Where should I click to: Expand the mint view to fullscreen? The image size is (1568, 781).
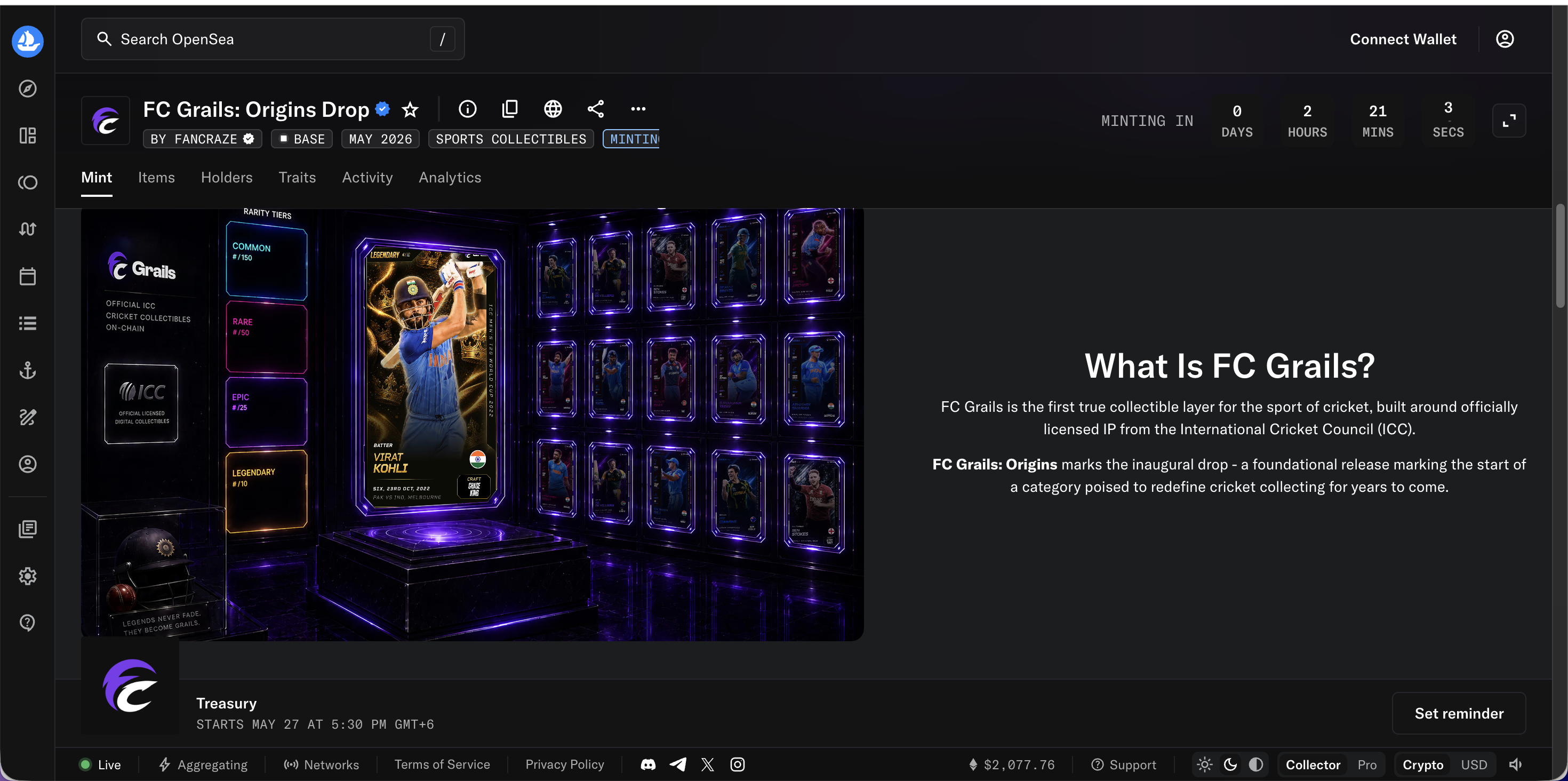(x=1509, y=121)
